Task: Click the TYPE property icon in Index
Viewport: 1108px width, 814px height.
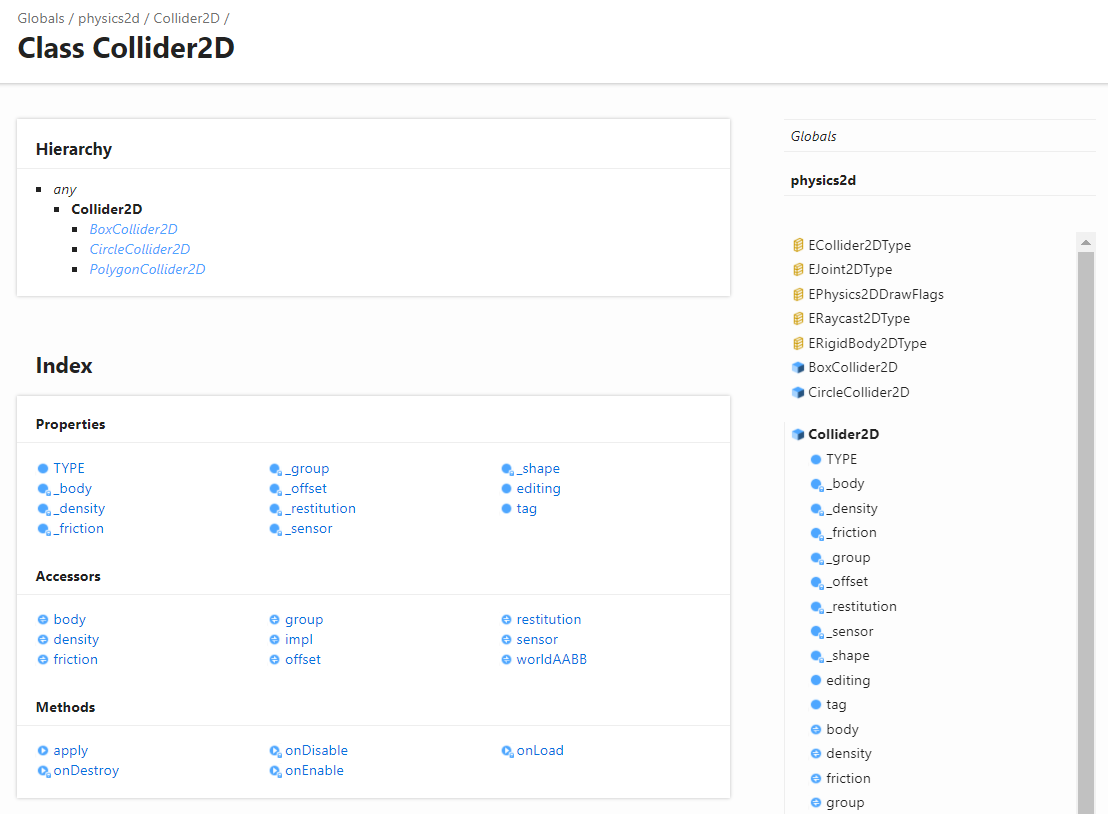Action: (x=43, y=468)
